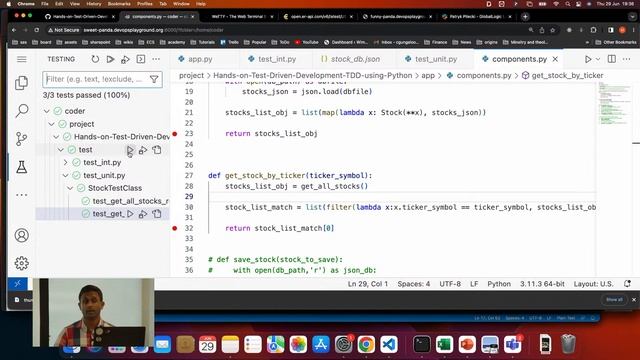Screen dimensions: 640x360
Task: Run Python file play button
Action: (588, 59)
